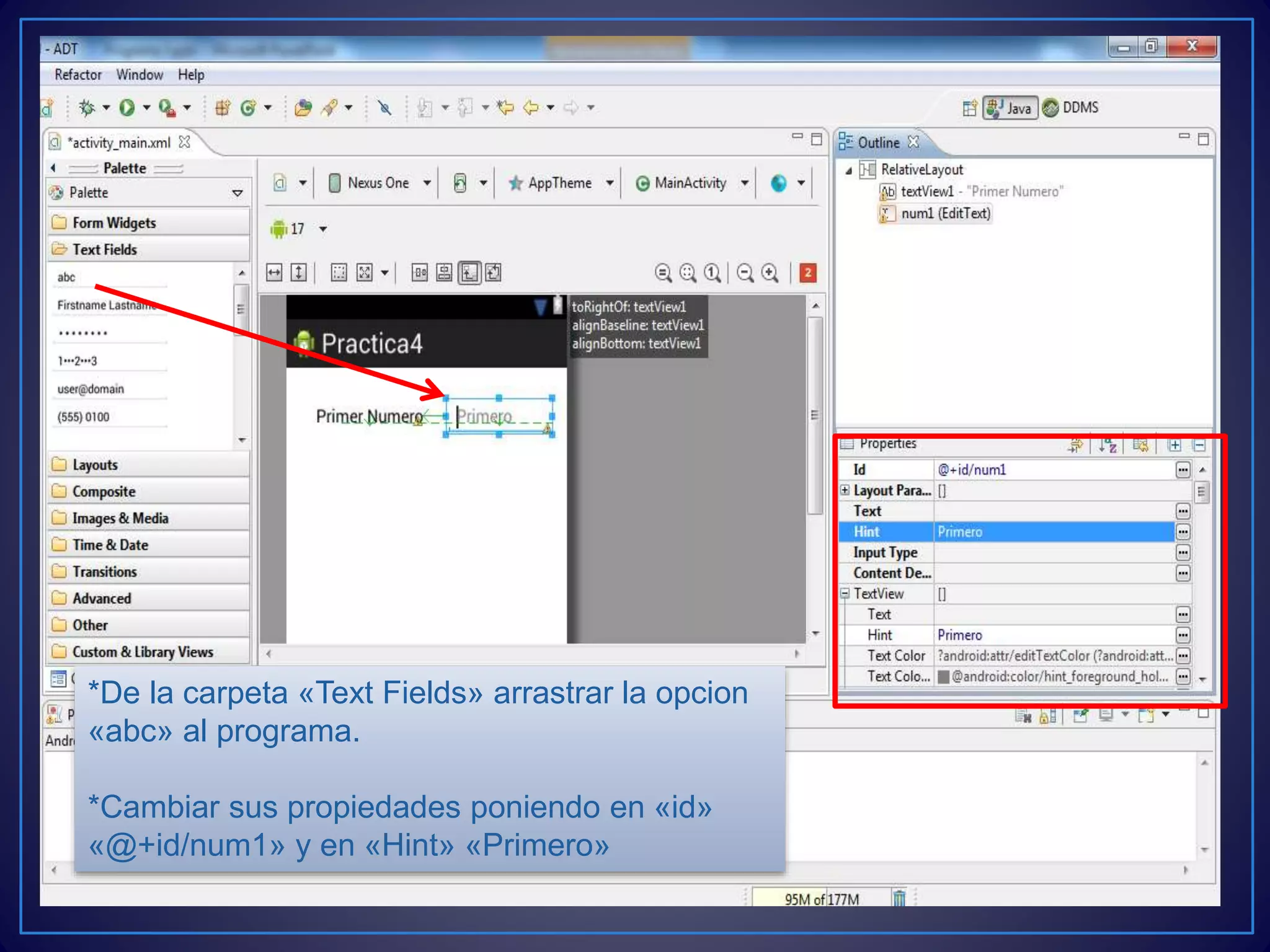Click the Primer Numero label on canvas
The width and height of the screenshot is (1270, 952).
click(370, 416)
